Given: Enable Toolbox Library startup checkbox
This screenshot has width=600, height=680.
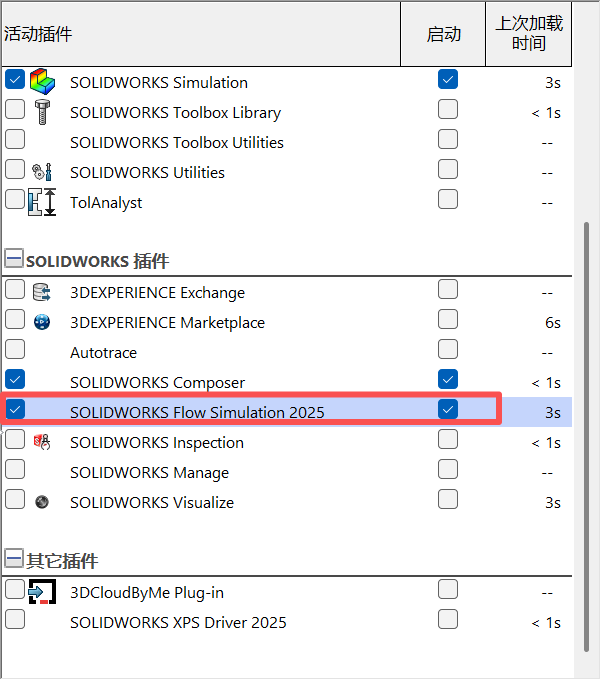Looking at the screenshot, I should 448,109.
